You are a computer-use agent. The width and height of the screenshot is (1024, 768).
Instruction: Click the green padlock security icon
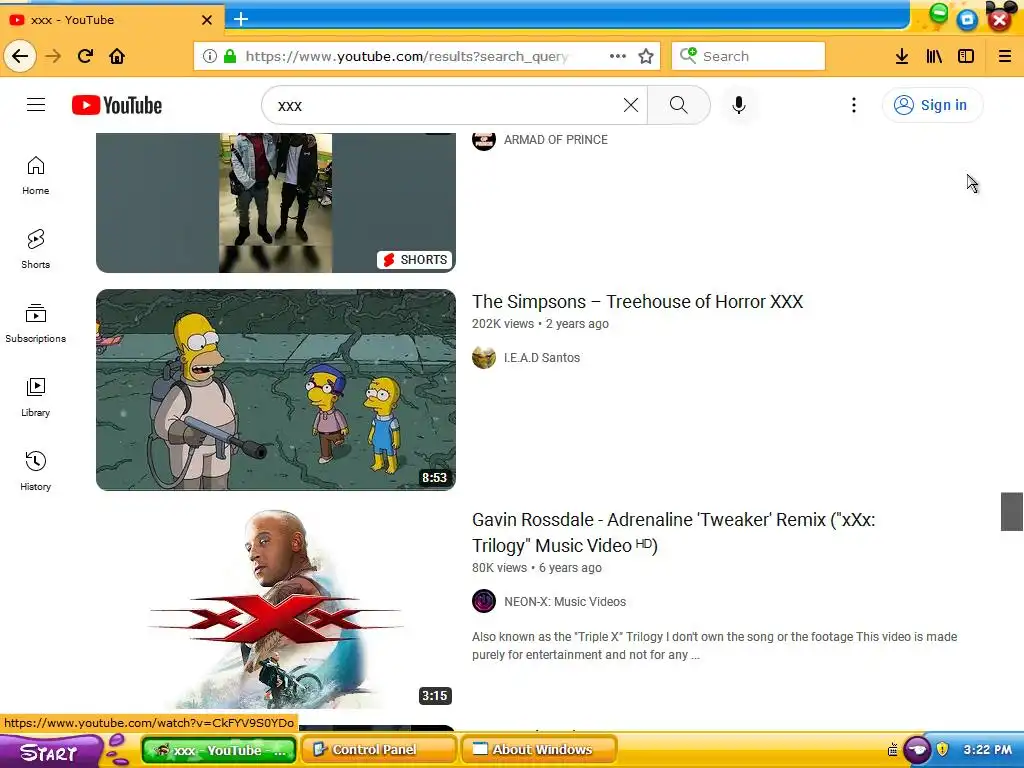click(230, 56)
